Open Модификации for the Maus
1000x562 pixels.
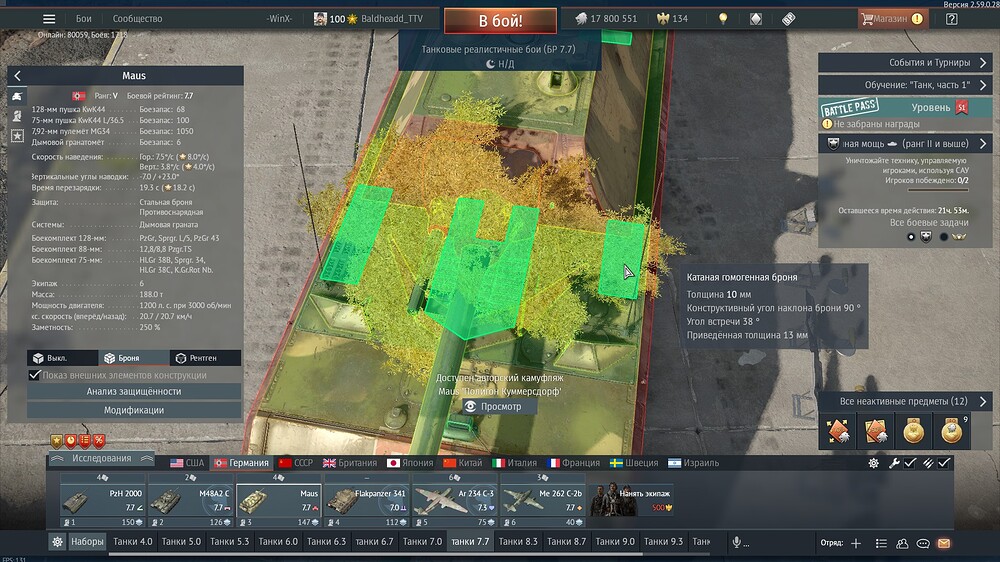point(134,410)
